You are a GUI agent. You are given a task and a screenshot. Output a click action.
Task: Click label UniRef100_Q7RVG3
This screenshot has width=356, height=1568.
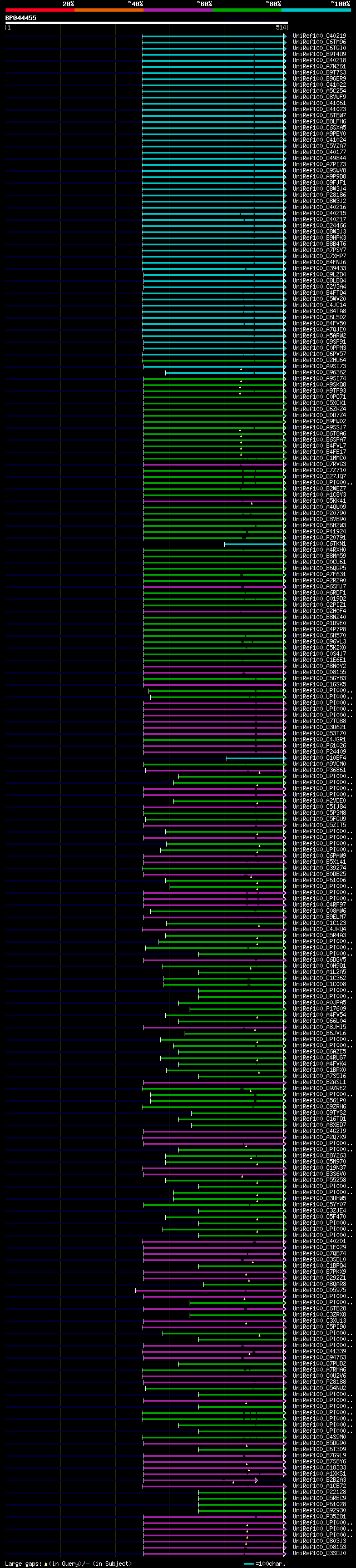pos(319,464)
